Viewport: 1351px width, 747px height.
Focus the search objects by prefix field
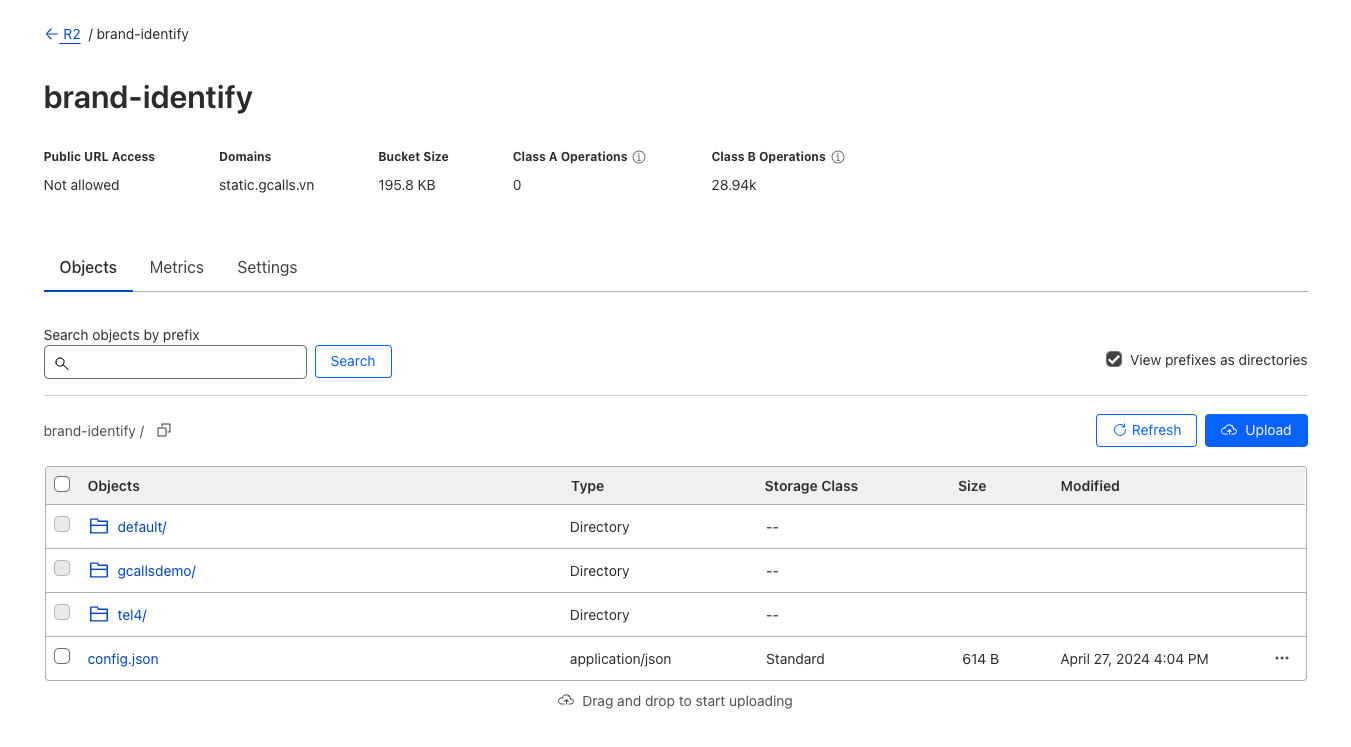tap(185, 362)
